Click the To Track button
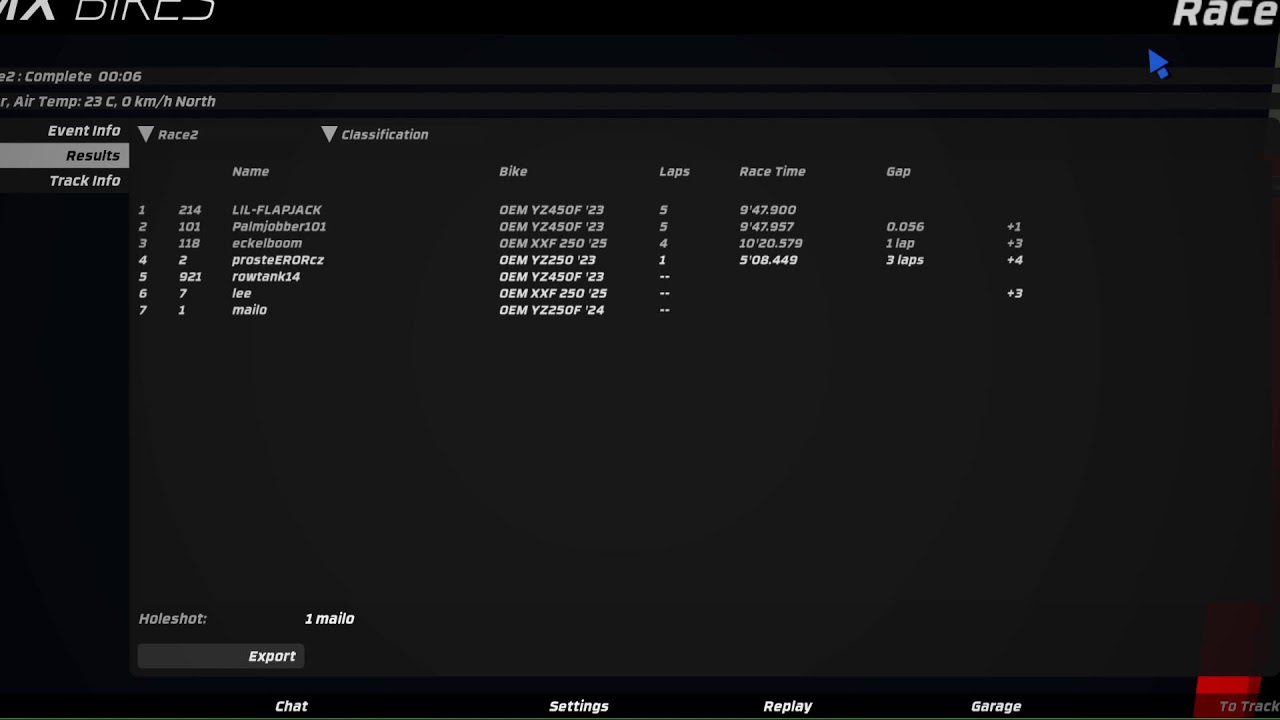The image size is (1280, 720). tap(1248, 706)
